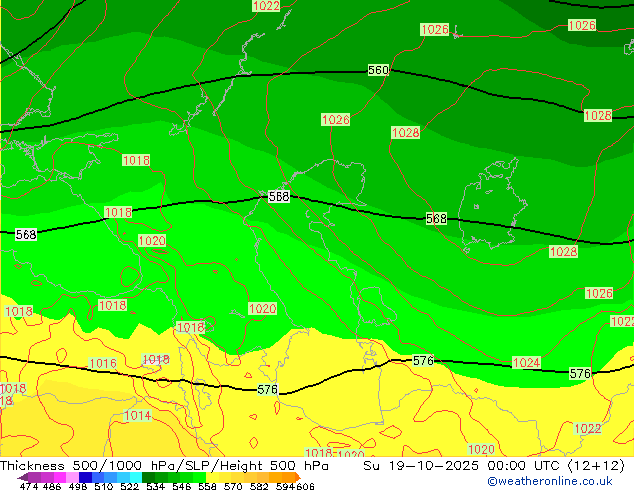Image resolution: width=634 pixels, height=490 pixels.
Task: Click the orange arrow at the legend's right end
Action: 298,477
